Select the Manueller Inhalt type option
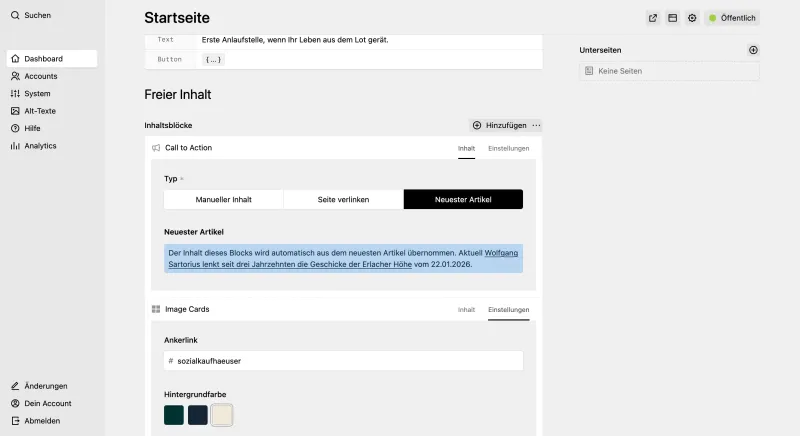Viewport: 800px width, 436px height. (224, 199)
